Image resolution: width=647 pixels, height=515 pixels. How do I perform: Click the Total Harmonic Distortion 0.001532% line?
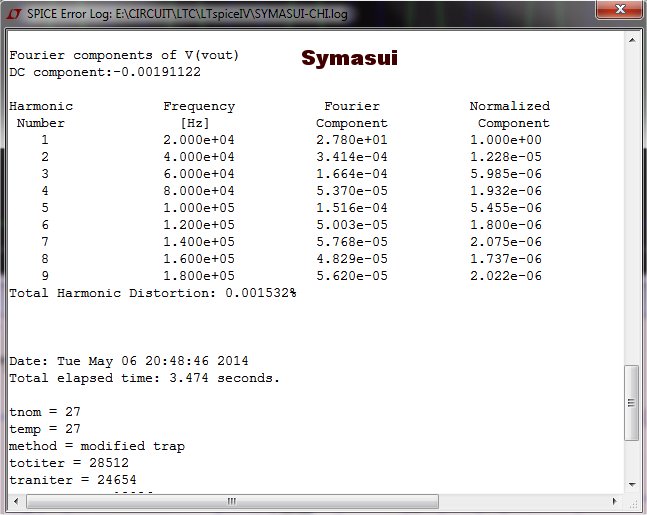pos(153,293)
